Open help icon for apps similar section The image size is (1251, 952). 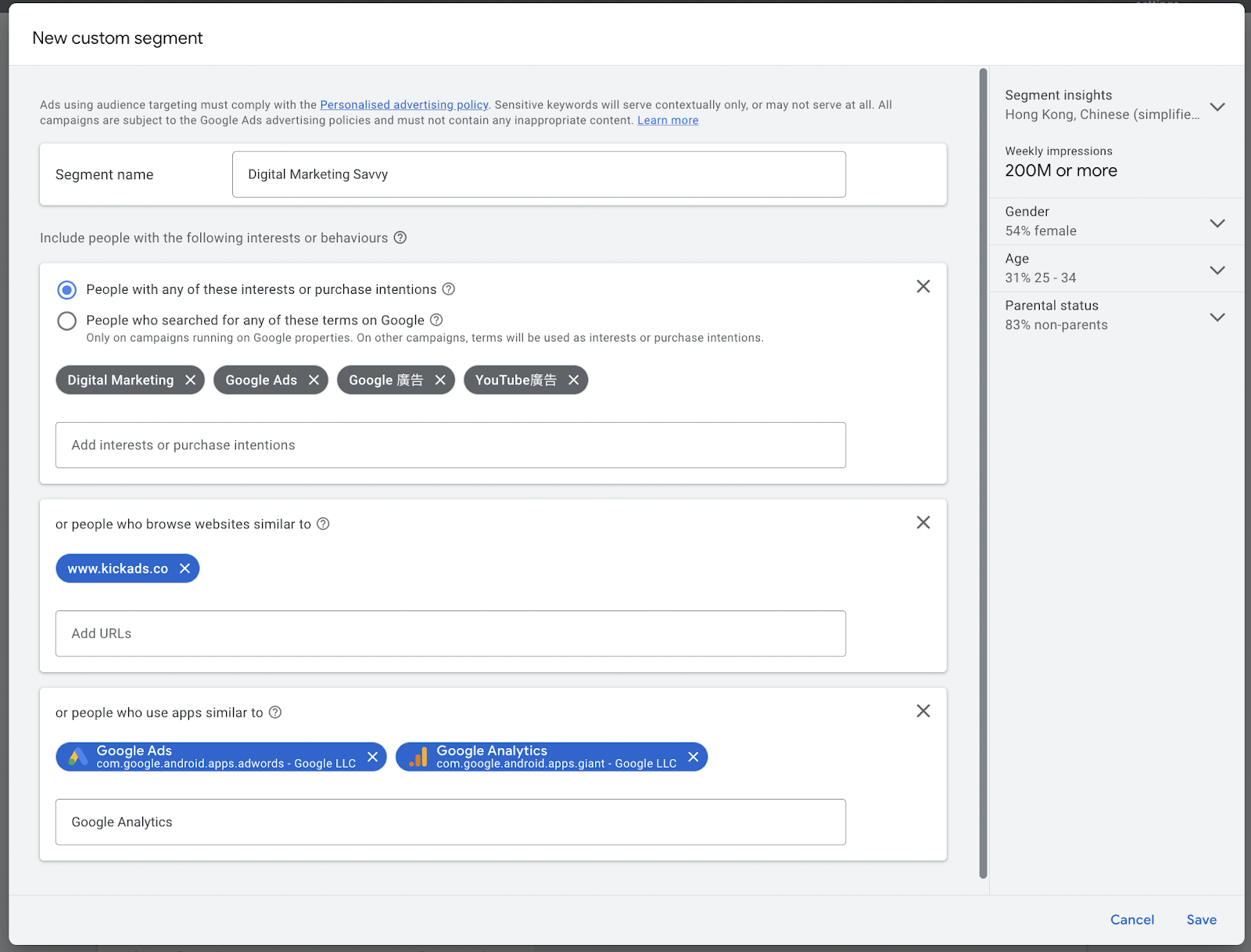pyautogui.click(x=275, y=712)
